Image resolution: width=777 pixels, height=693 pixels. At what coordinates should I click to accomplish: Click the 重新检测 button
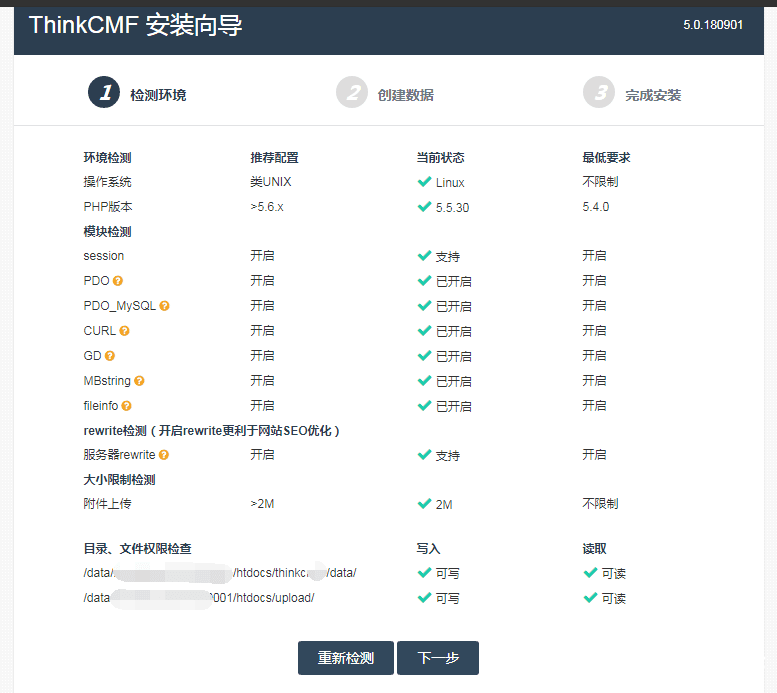click(346, 658)
